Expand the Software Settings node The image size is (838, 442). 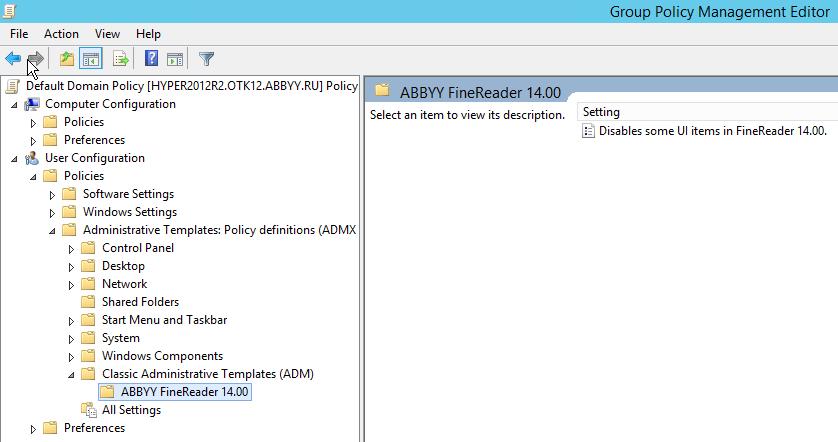click(52, 195)
